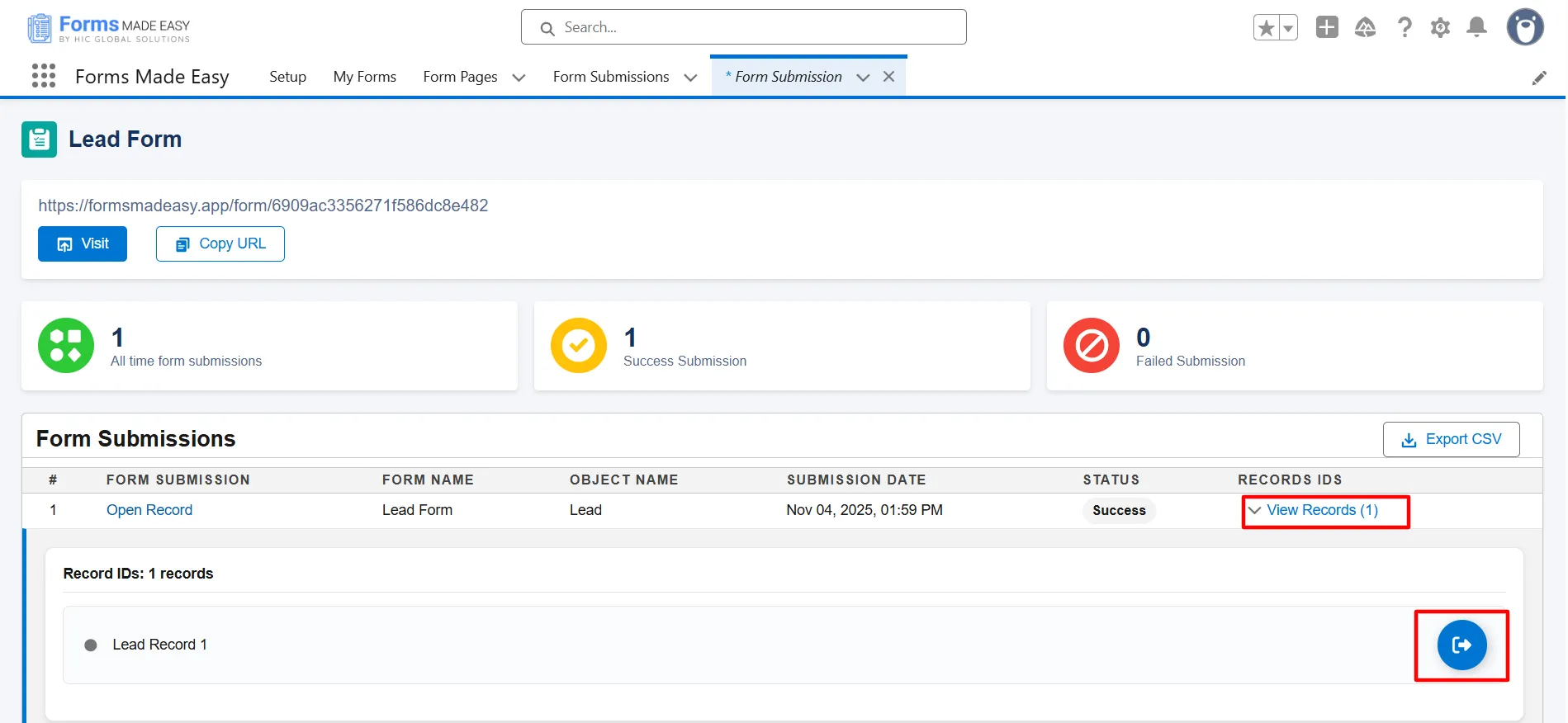Open the Help question mark icon
1568x723 pixels.
click(1404, 28)
